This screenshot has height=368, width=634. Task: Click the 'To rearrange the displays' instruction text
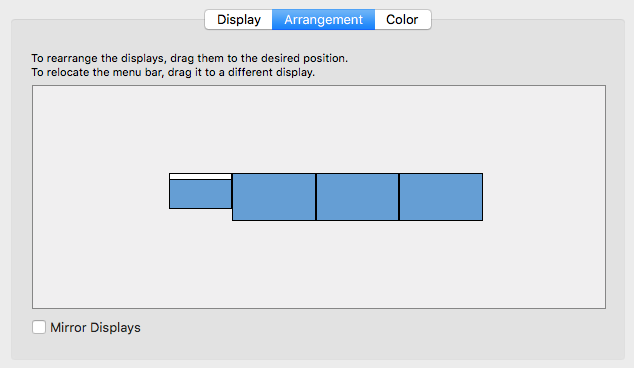190,58
